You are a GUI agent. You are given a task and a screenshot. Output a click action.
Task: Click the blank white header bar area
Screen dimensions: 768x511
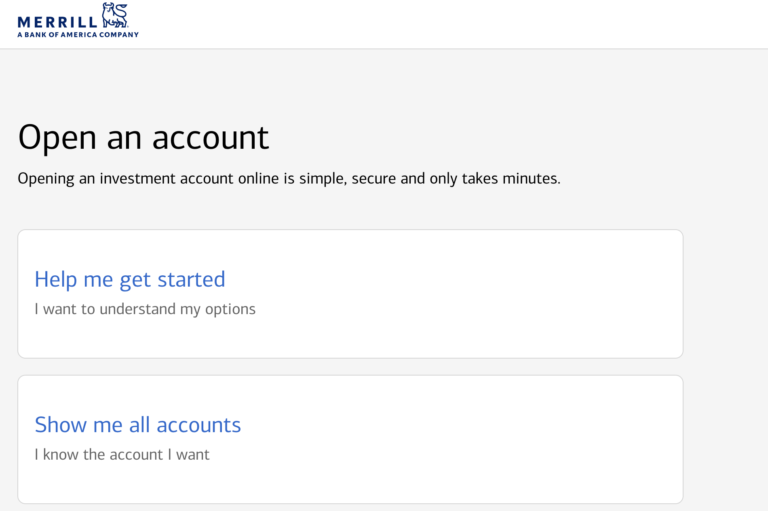[450, 24]
